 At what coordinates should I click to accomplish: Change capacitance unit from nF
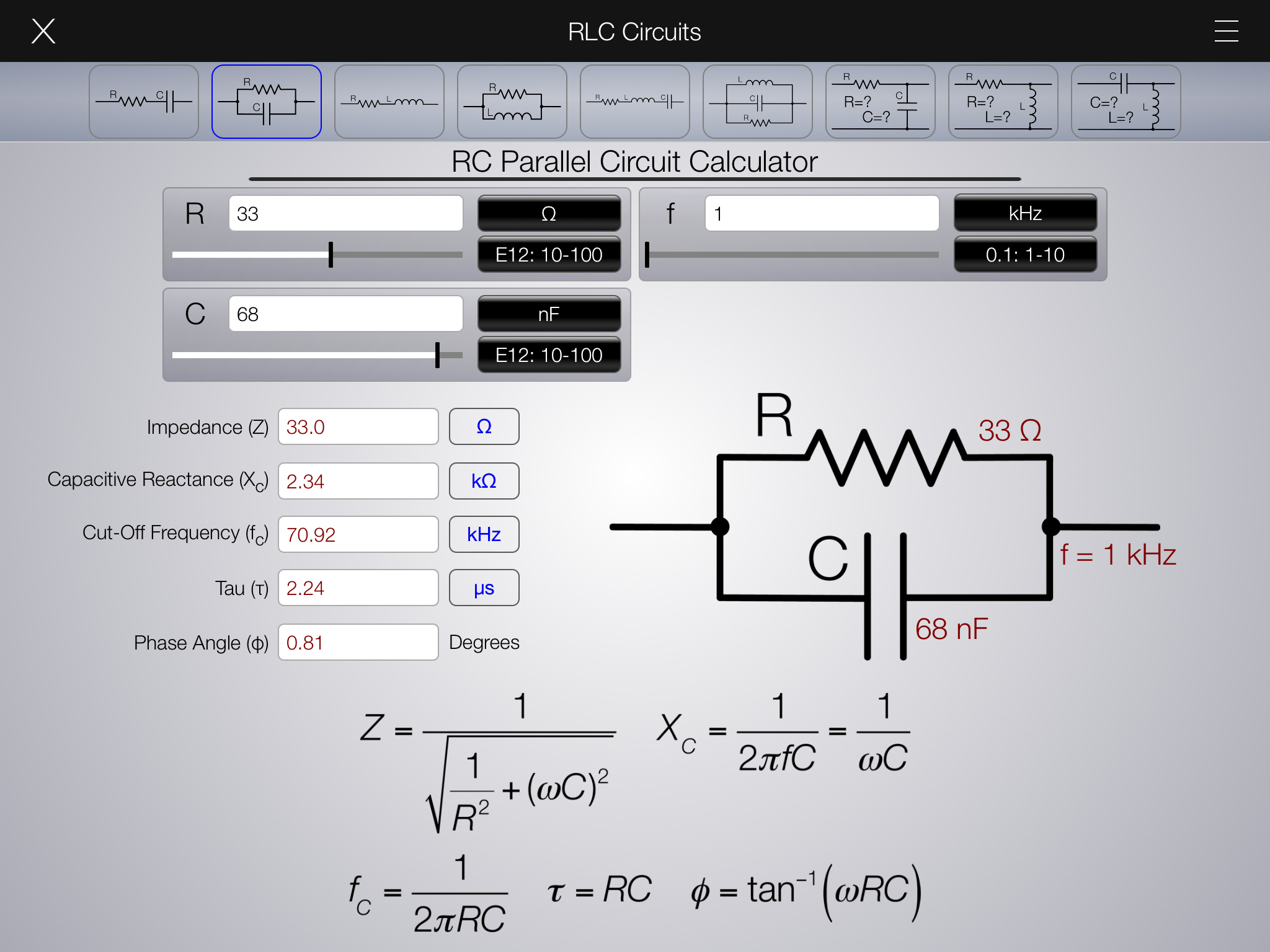pyautogui.click(x=549, y=314)
